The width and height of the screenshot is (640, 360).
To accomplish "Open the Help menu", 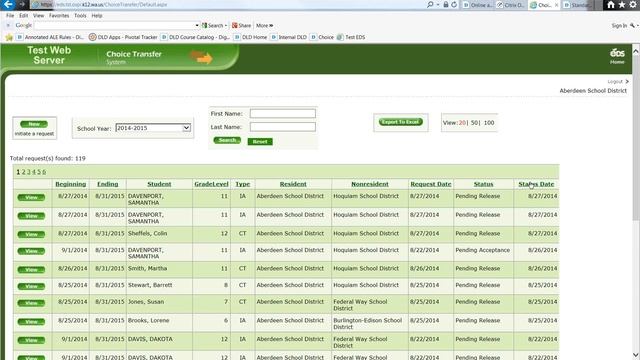I will tap(97, 16).
